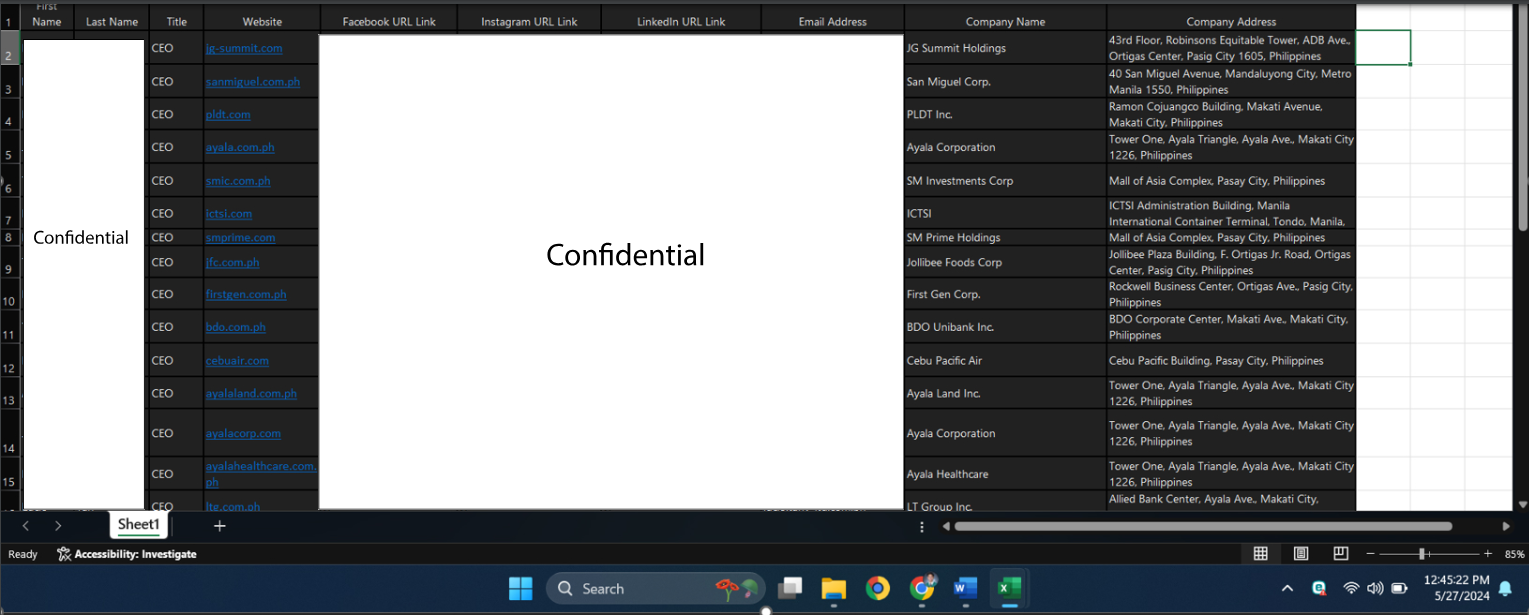Click the horizontal scrollbar thumb

(1203, 526)
